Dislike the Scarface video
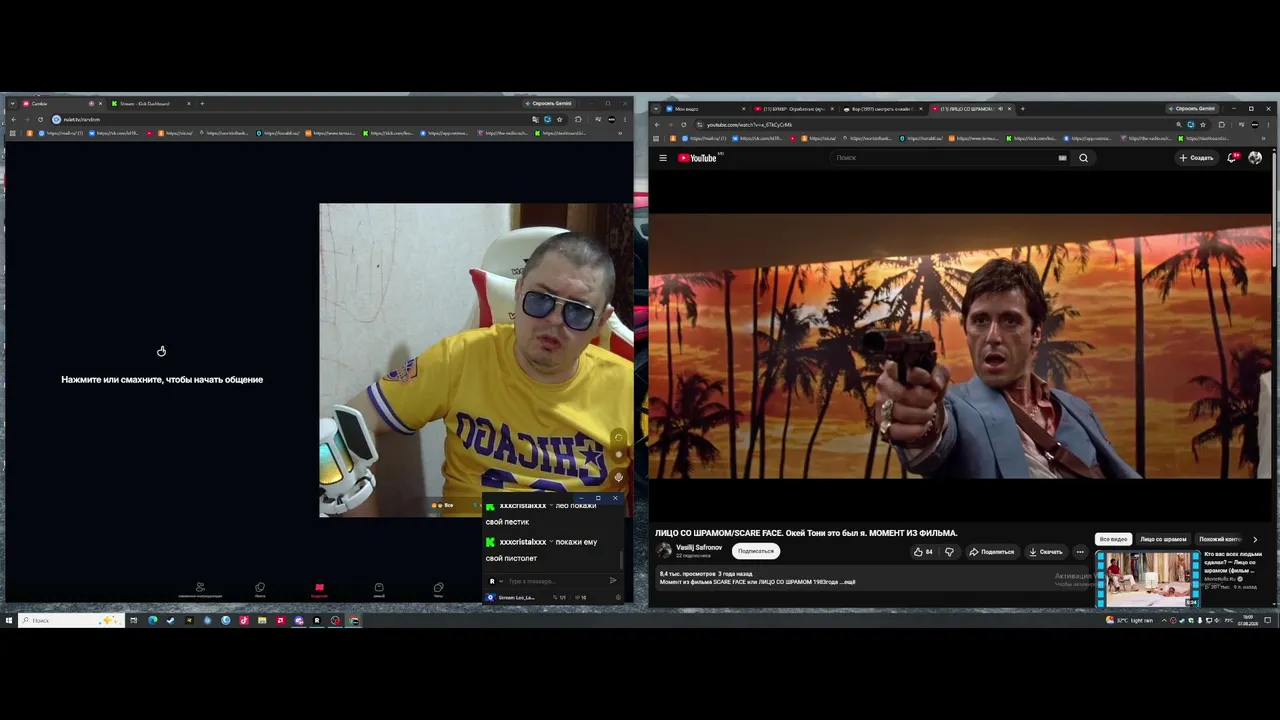Screen dimensions: 1280x720 pyautogui.click(x=949, y=552)
